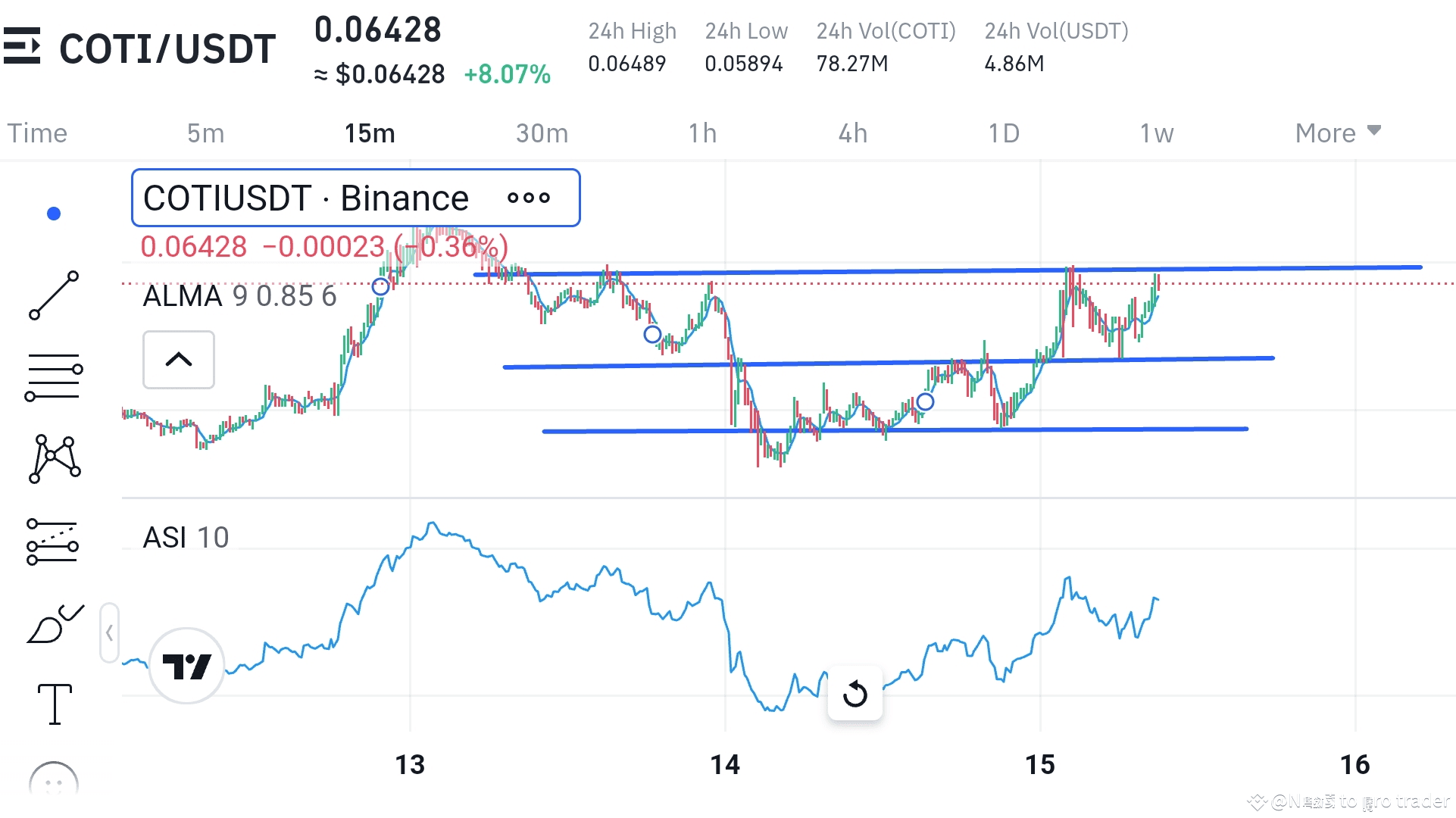Click the ALMA 9 0.85 6 indicator label

[x=239, y=296]
